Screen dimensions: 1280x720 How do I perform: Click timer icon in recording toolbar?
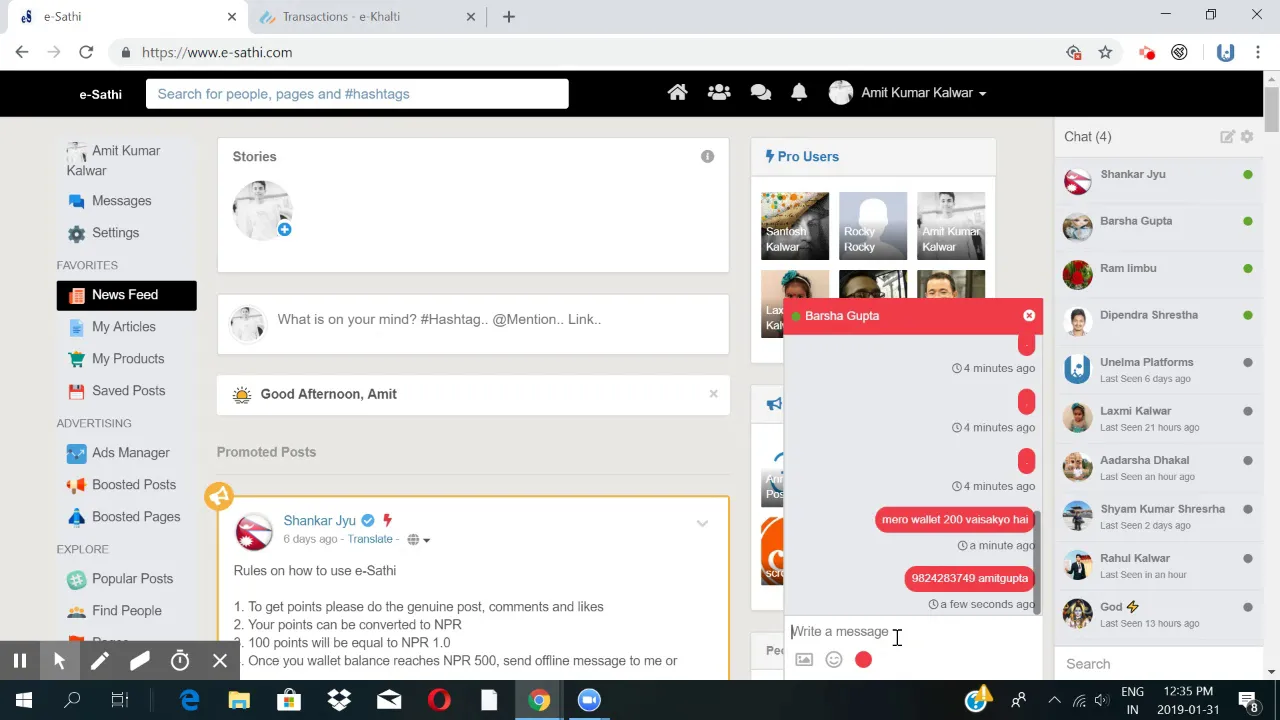[180, 661]
